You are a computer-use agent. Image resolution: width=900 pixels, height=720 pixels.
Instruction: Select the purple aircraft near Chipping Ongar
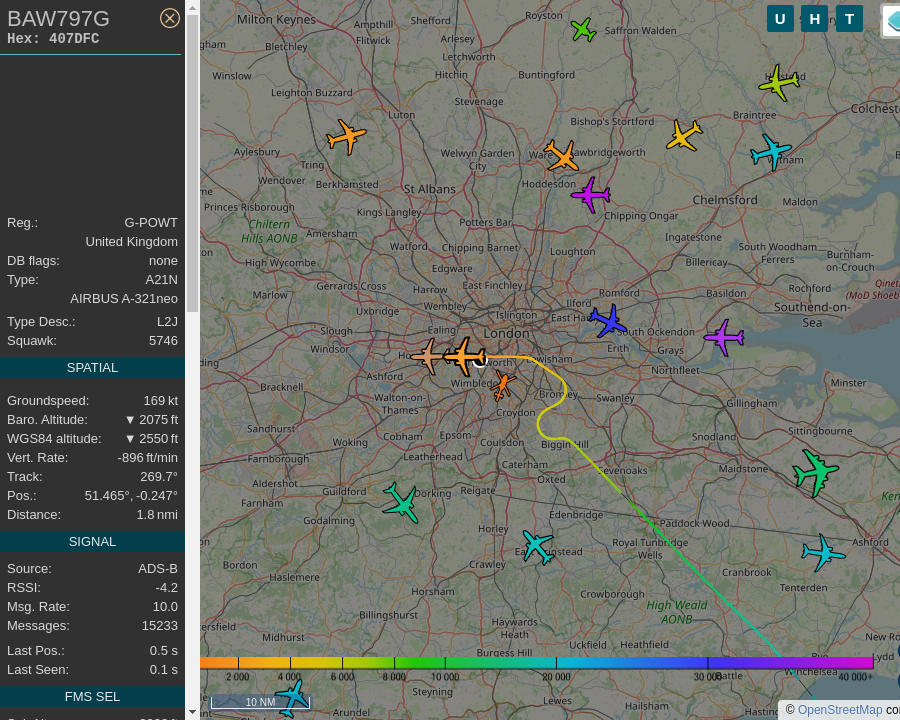tap(590, 196)
